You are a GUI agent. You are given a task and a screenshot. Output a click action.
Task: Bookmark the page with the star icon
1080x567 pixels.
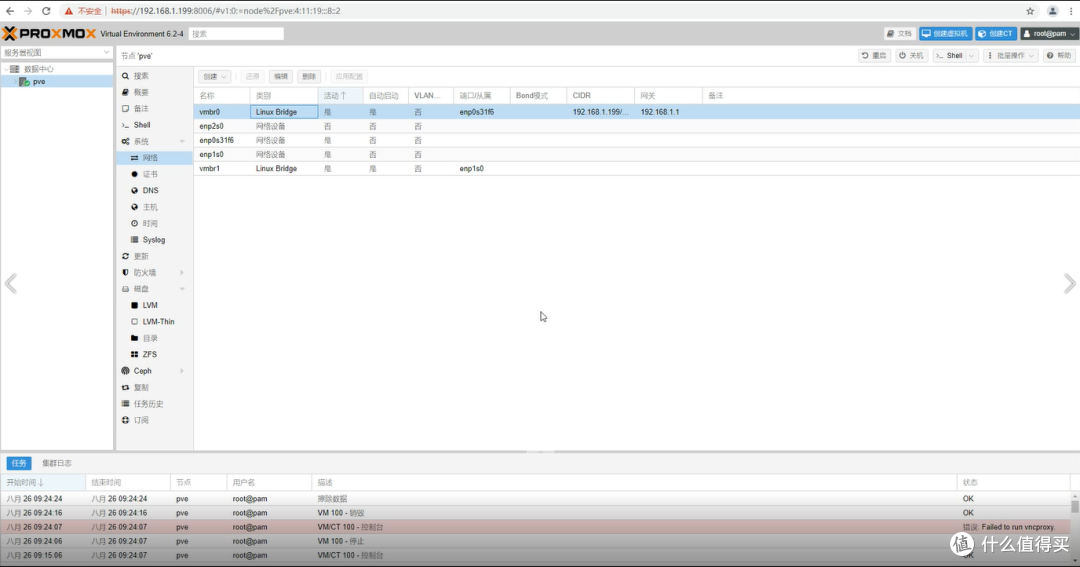pos(1030,11)
